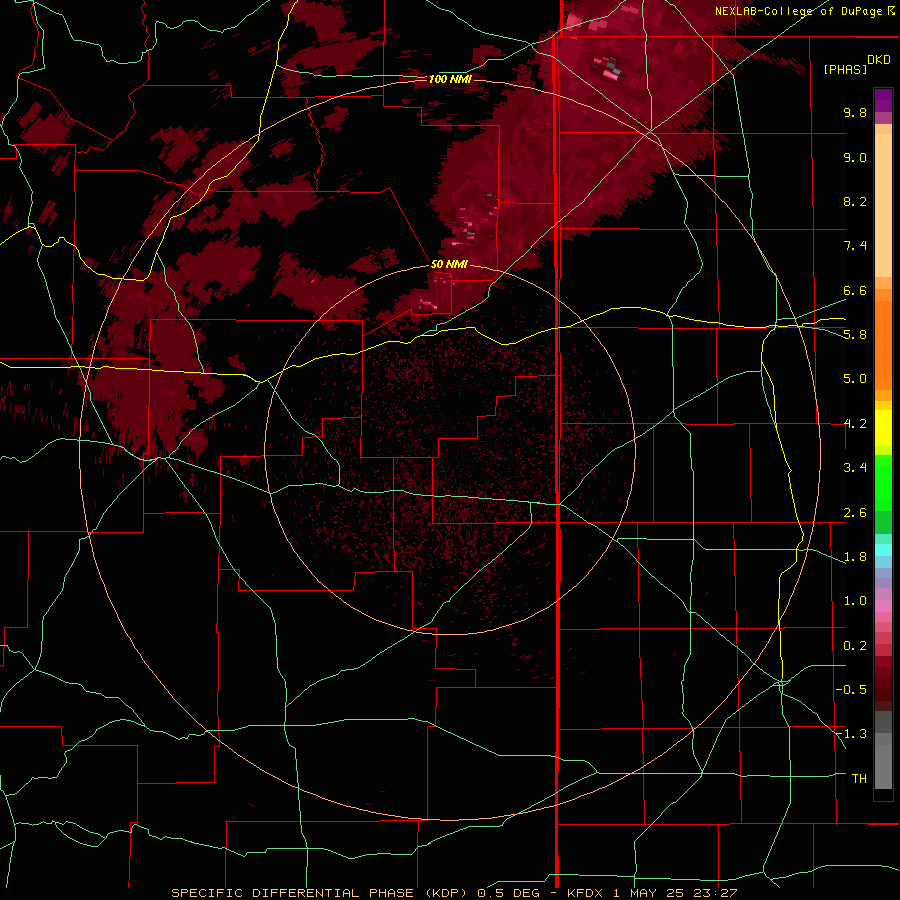Pick the cyan band of the color scale
The height and width of the screenshot is (900, 900).
point(883,550)
